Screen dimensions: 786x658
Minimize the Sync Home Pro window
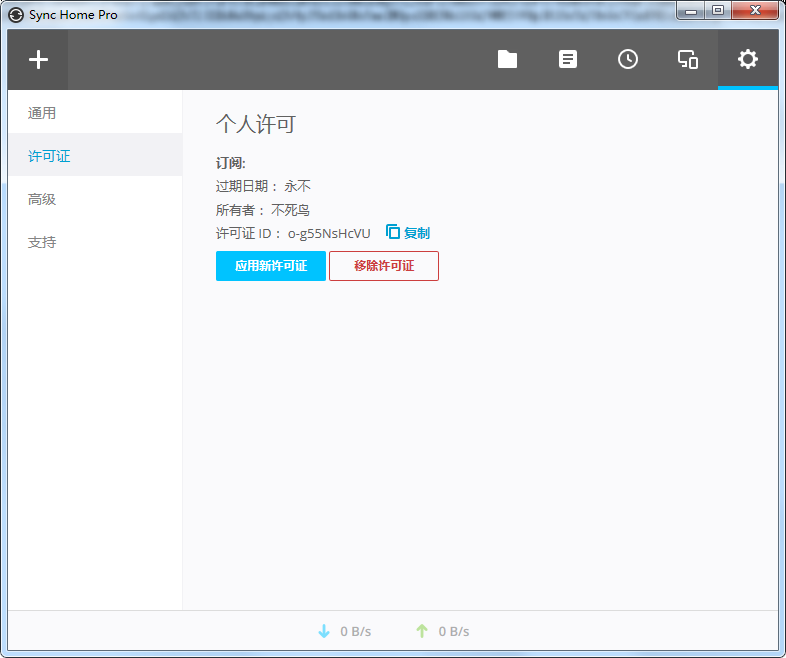(692, 11)
